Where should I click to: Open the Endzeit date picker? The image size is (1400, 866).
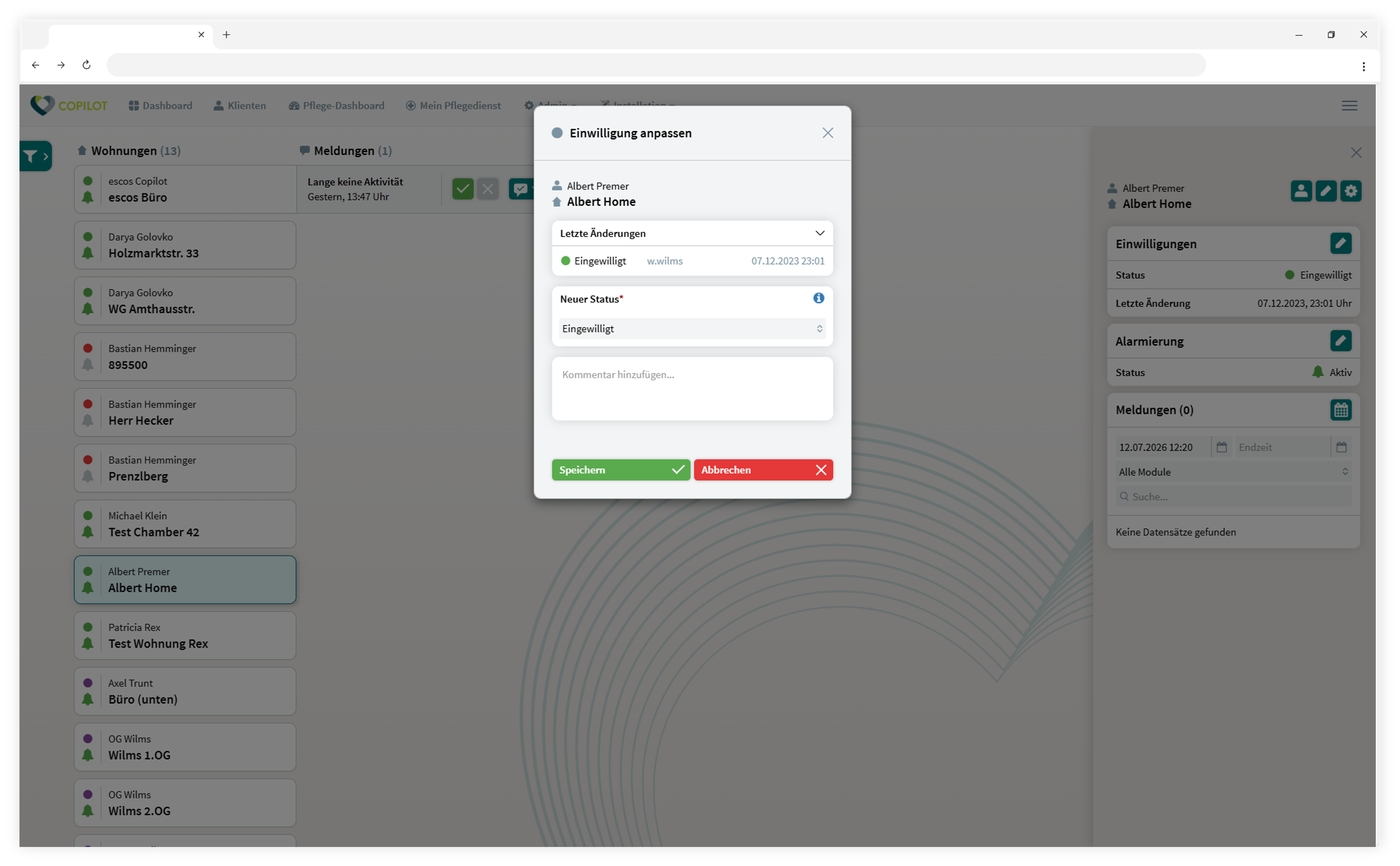1341,447
